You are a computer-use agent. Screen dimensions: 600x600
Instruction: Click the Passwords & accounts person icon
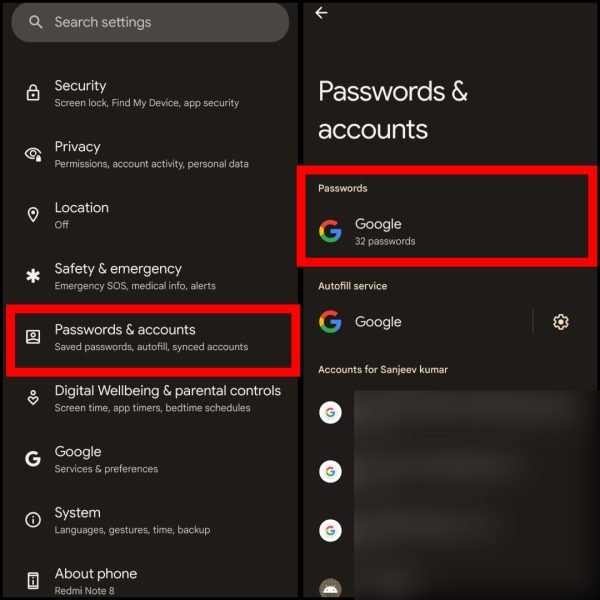coord(33,337)
